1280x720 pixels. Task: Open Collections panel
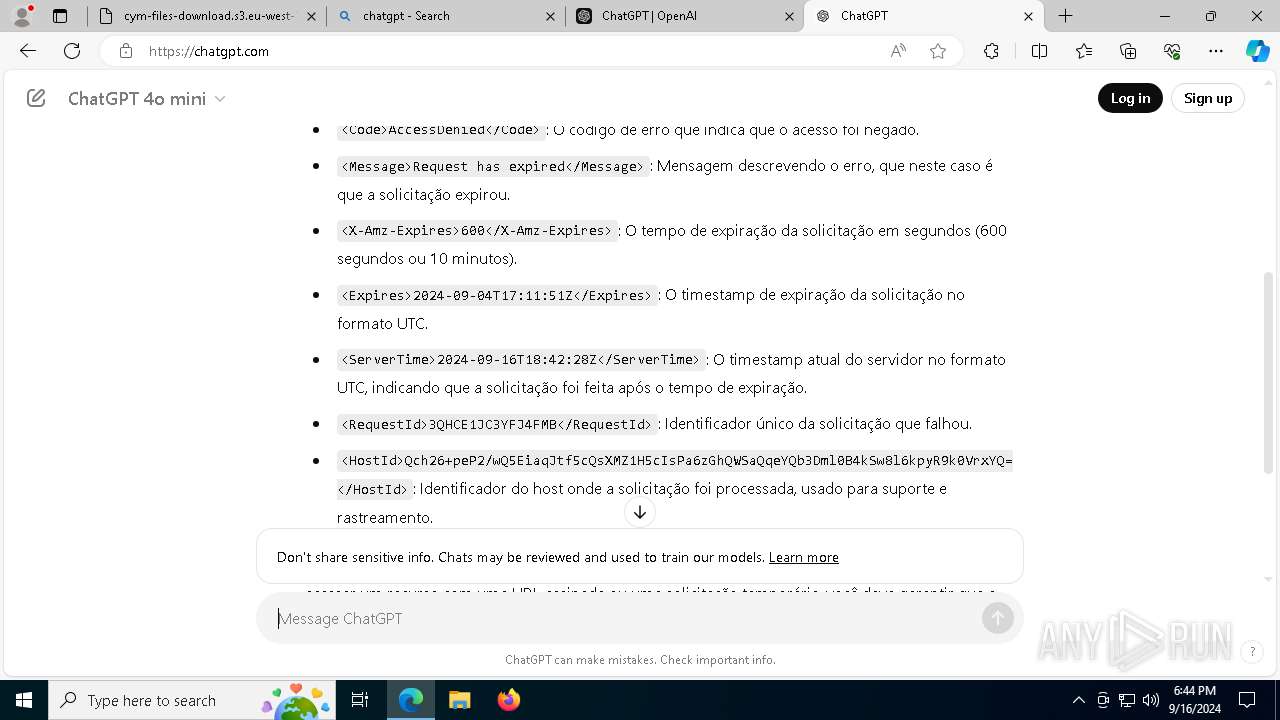click(1128, 51)
